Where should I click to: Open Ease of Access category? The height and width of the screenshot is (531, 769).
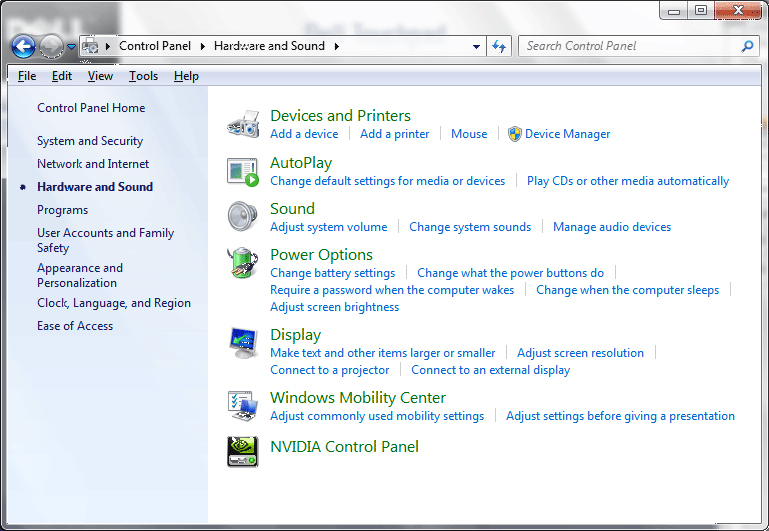(x=75, y=326)
